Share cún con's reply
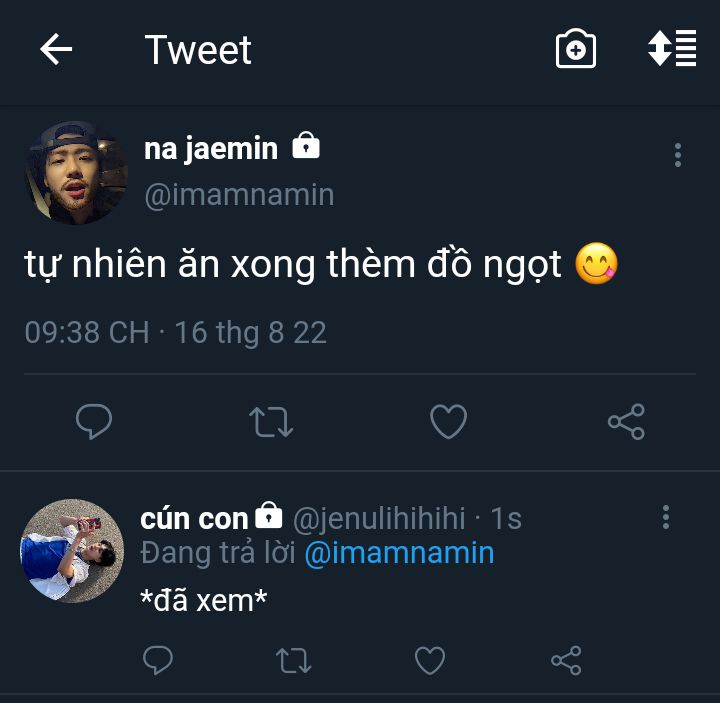Screen dimensions: 720x703 [566, 660]
